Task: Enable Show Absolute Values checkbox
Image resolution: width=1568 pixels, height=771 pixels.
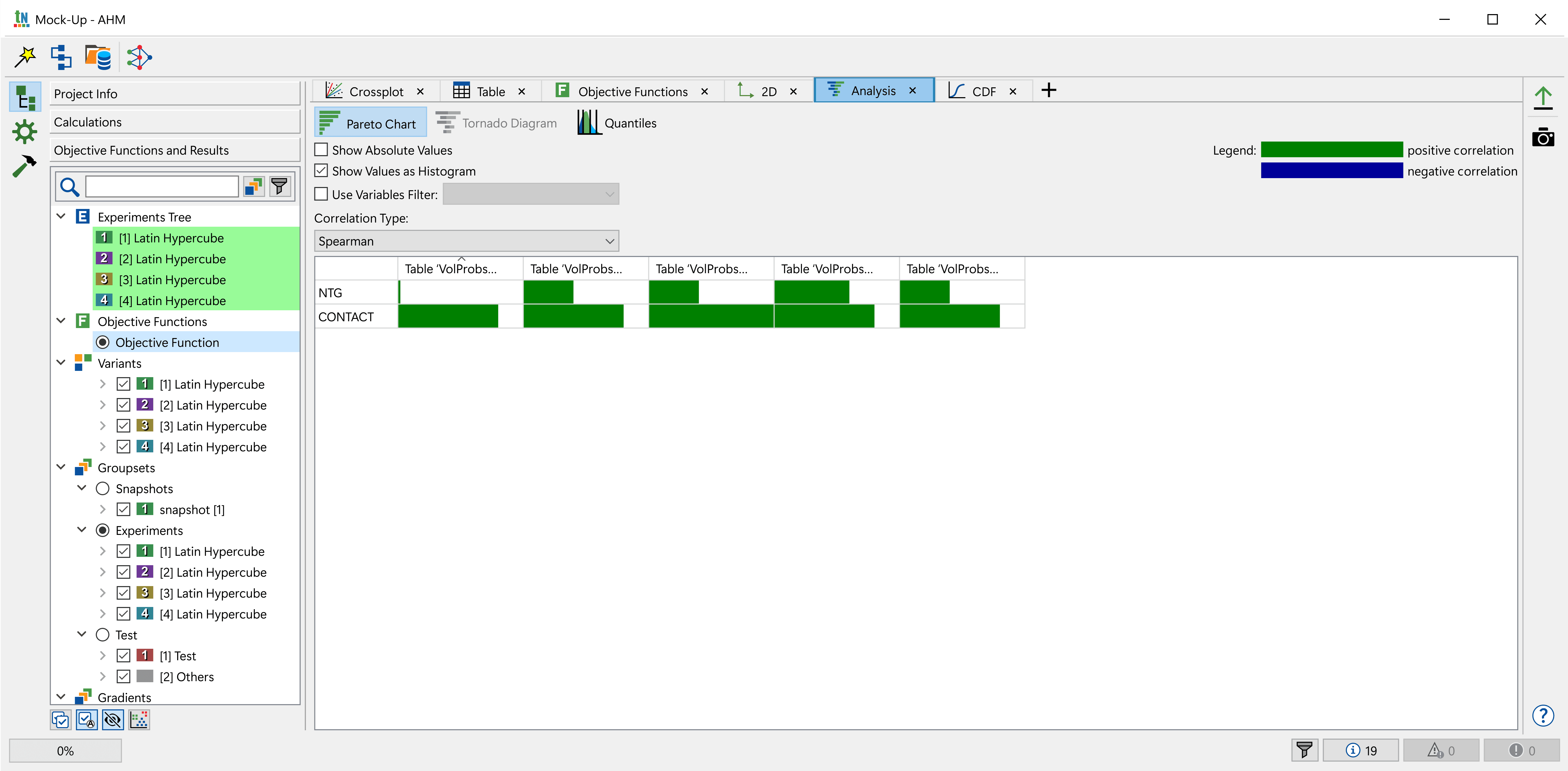Action: point(321,150)
